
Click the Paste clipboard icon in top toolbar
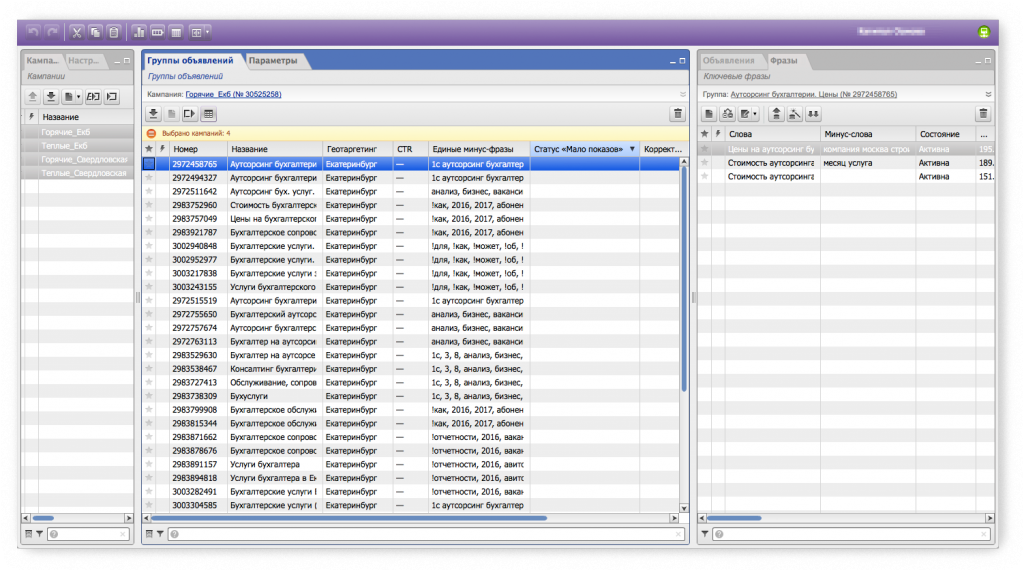click(x=114, y=32)
